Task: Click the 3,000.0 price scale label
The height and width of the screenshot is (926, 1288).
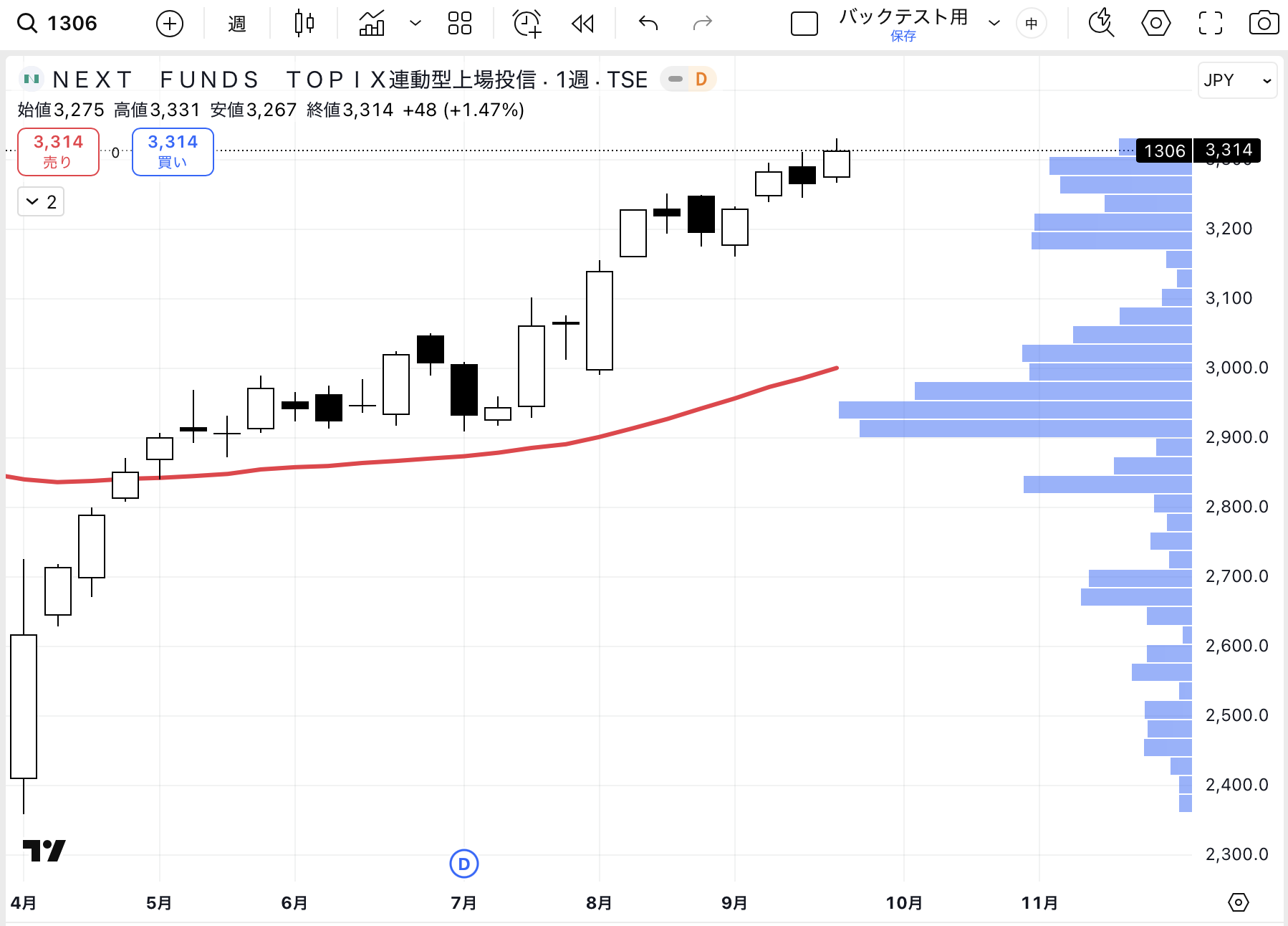Action: 1236,368
